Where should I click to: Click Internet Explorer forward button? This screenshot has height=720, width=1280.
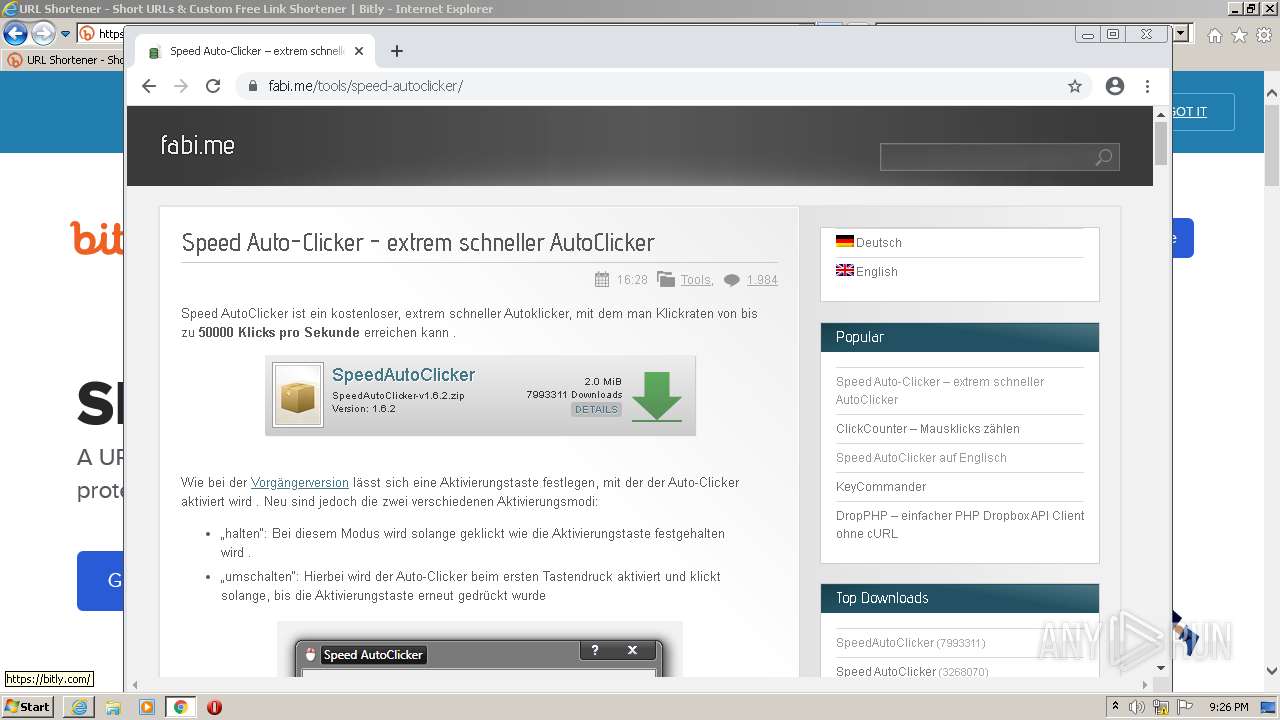click(x=43, y=33)
